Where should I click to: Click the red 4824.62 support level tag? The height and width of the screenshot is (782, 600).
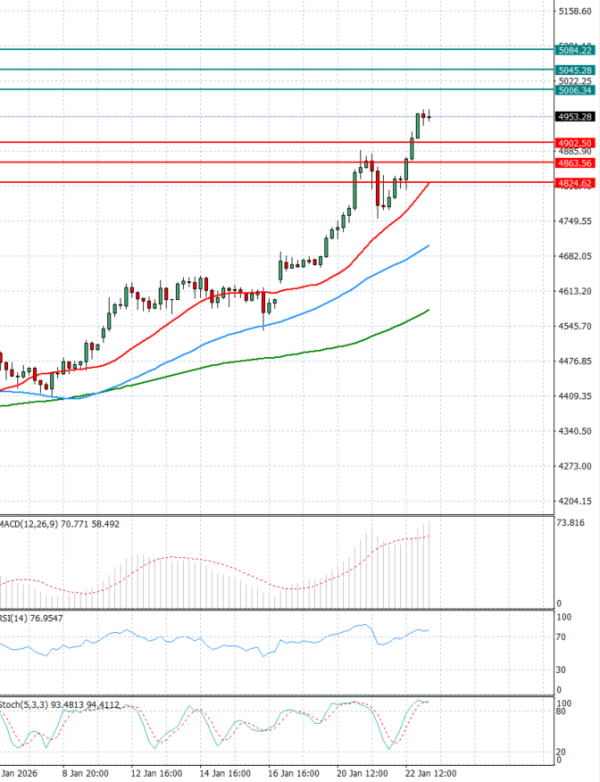pyautogui.click(x=576, y=183)
